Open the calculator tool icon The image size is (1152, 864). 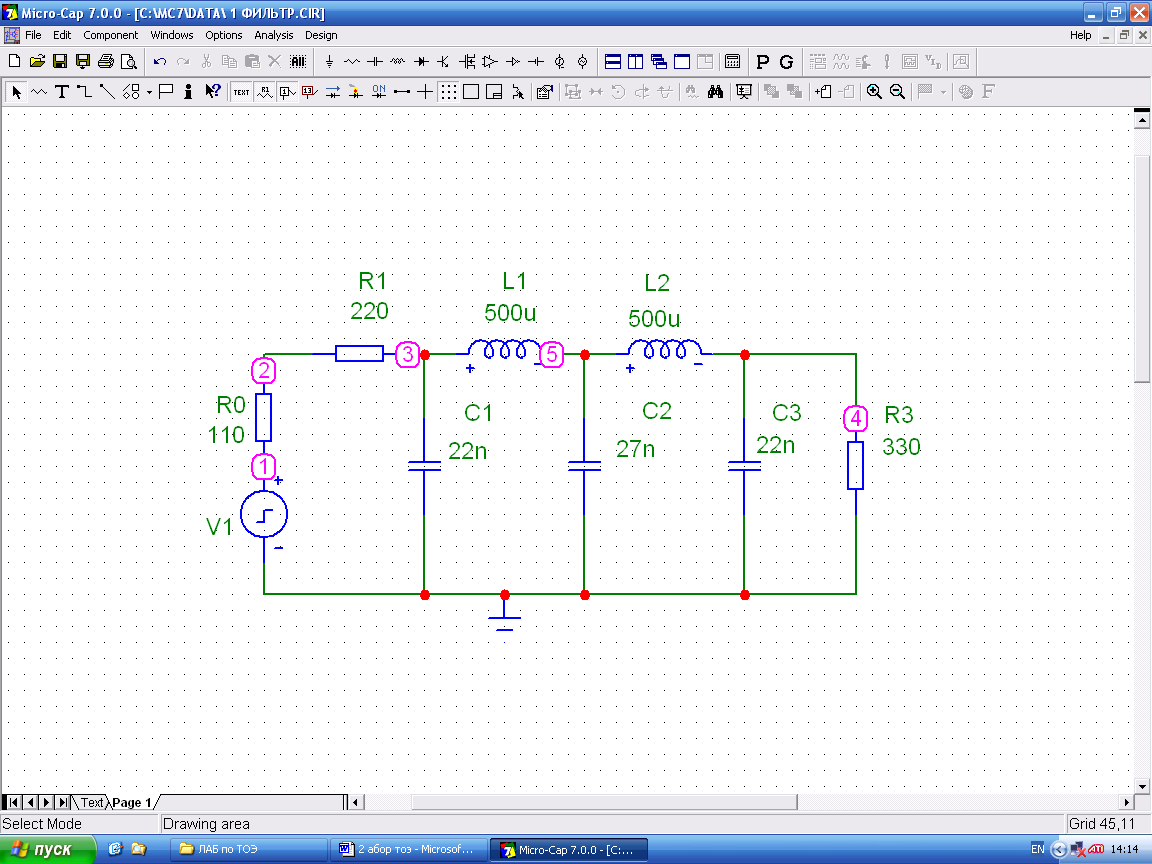[732, 62]
